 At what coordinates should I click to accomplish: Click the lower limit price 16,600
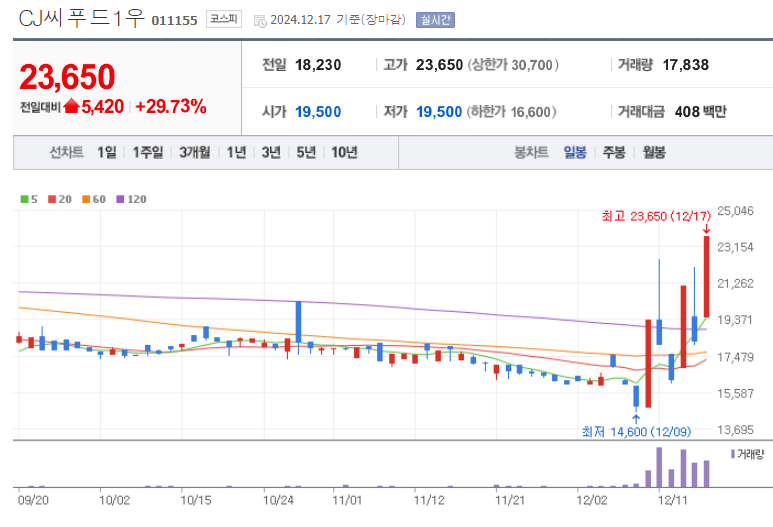click(x=530, y=112)
